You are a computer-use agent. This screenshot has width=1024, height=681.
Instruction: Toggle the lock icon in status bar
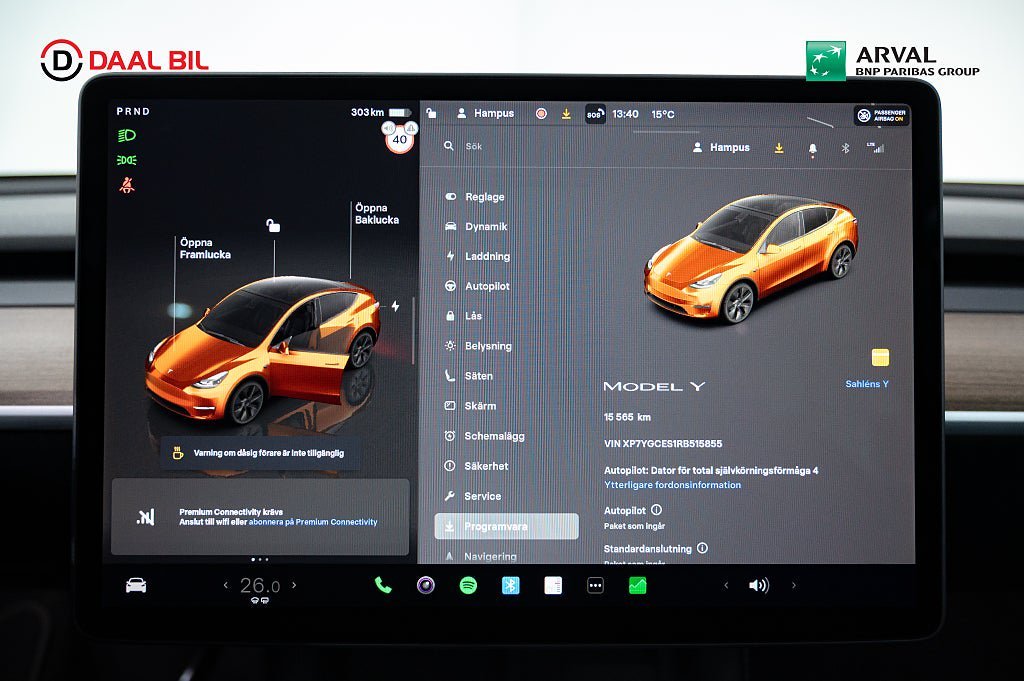click(431, 114)
